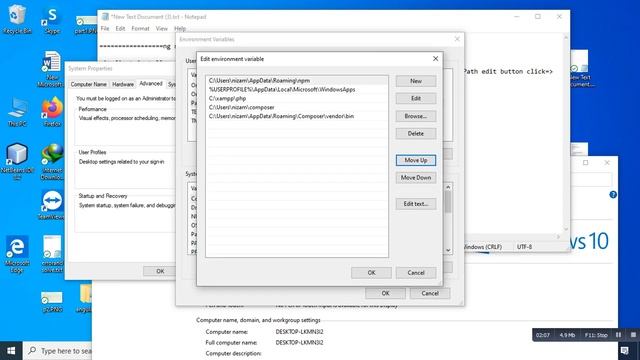This screenshot has width=640, height=360.
Task: Open NetBeans IDE desktop shortcut
Action: pos(17,161)
